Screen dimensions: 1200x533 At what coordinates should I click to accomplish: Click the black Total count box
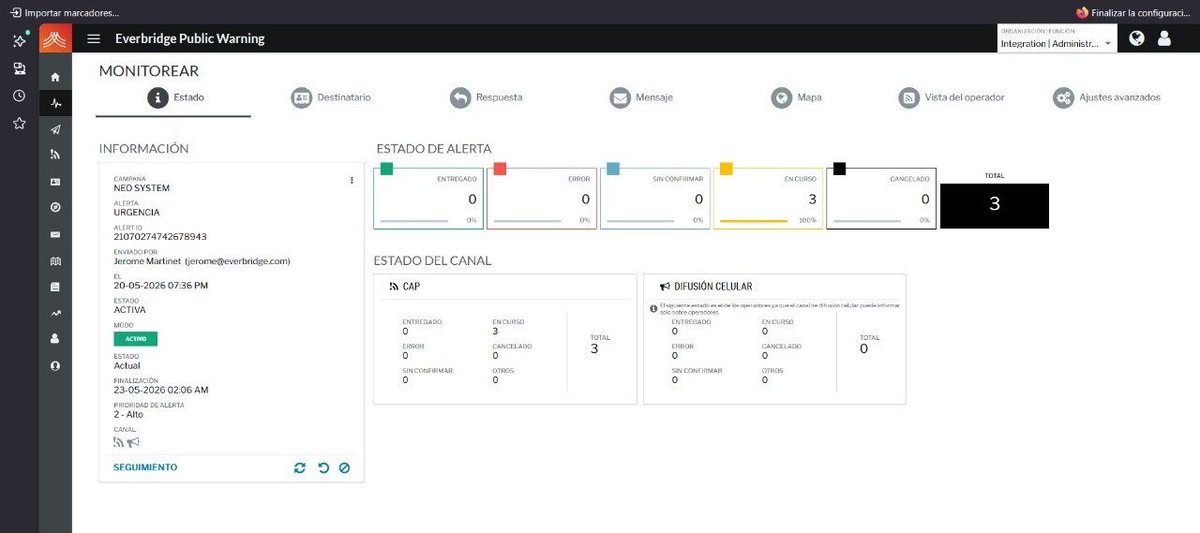tap(994, 205)
